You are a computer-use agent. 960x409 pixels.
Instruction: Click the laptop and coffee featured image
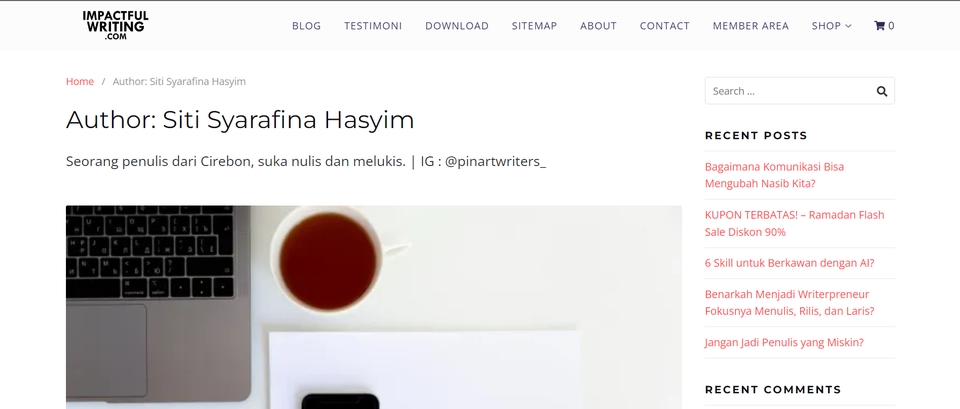(373, 307)
